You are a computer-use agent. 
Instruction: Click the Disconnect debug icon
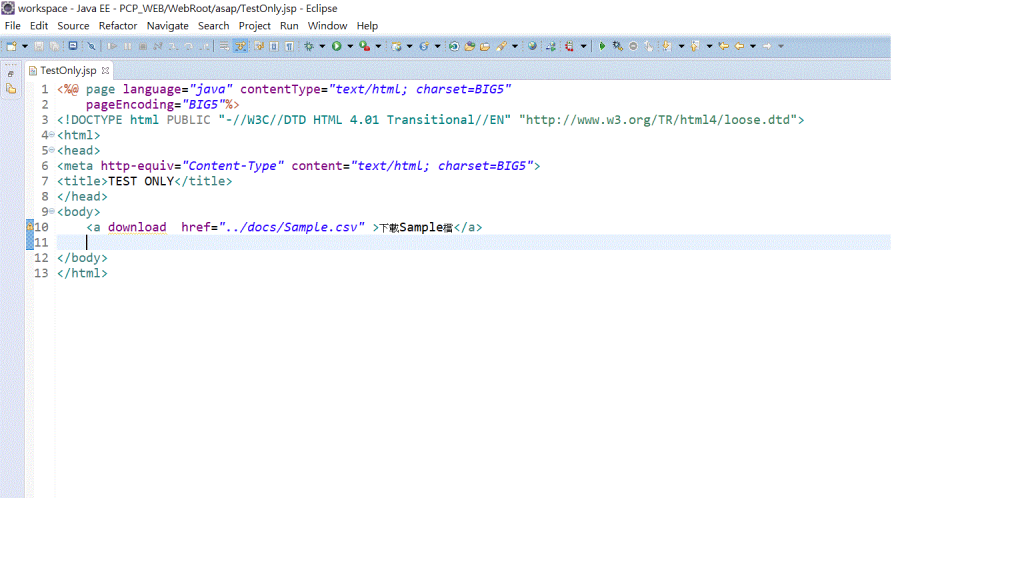157,46
